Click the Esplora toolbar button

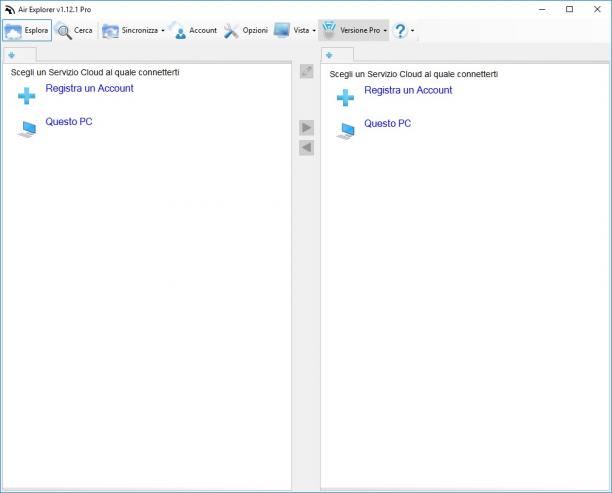click(x=27, y=30)
